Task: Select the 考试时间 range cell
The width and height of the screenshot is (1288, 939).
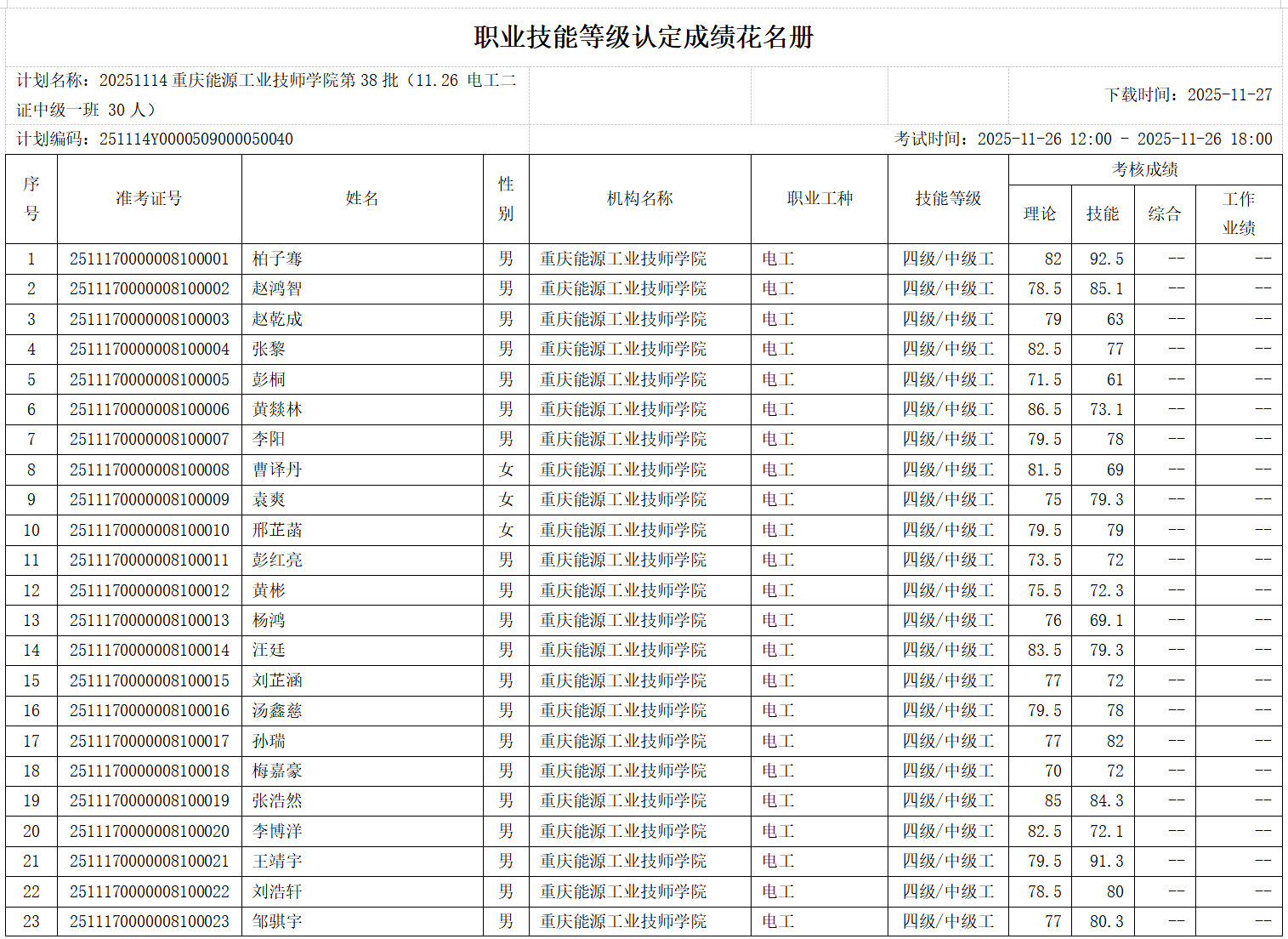Action: [x=1082, y=139]
